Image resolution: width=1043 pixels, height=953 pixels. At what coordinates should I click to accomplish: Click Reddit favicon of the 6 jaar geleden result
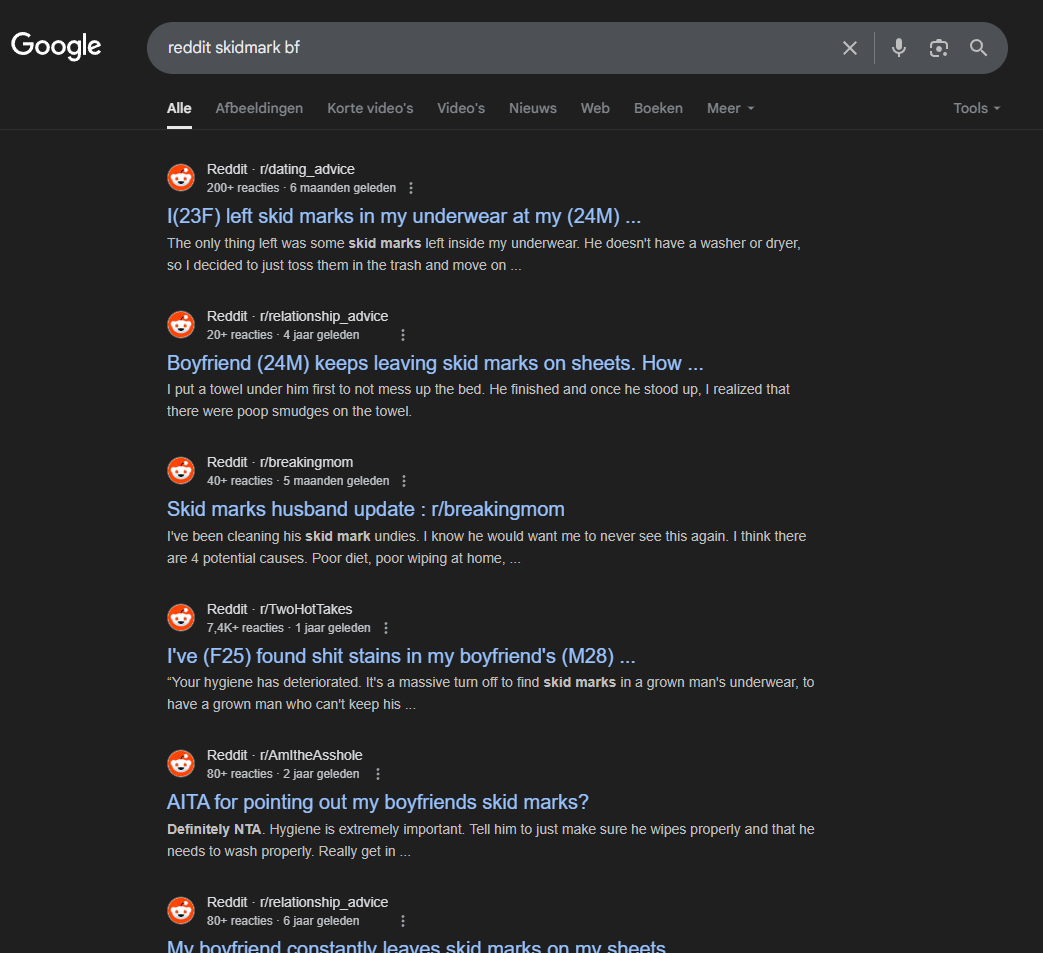(x=181, y=911)
